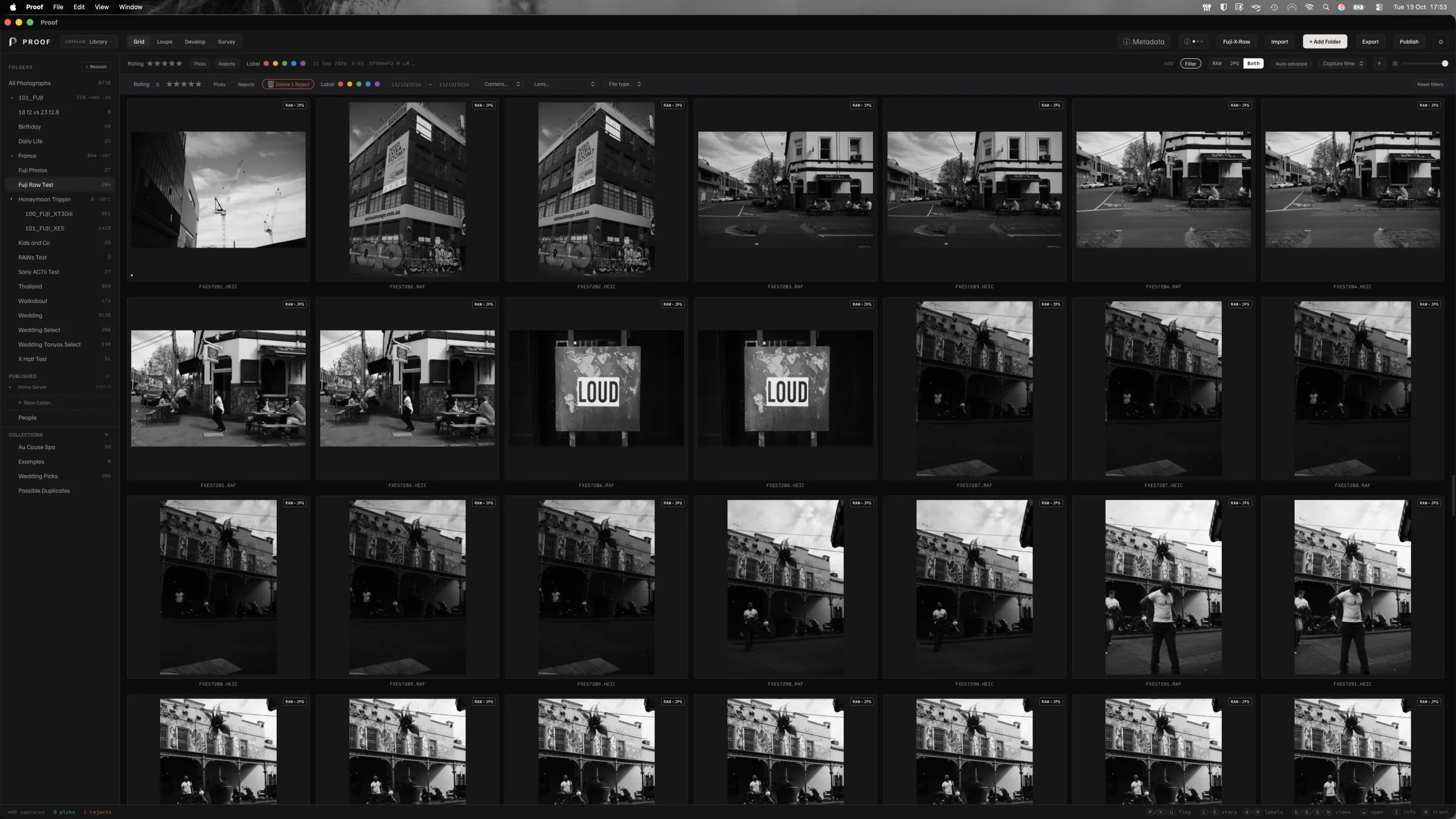1456x819 pixels.
Task: Open the Capture time sort dropdown
Action: (x=1343, y=64)
